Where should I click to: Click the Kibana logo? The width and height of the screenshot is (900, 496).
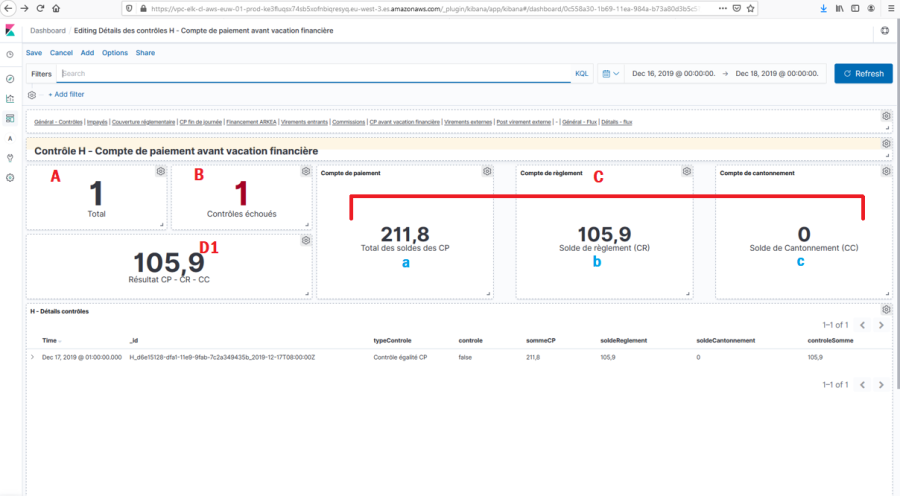(x=10, y=32)
